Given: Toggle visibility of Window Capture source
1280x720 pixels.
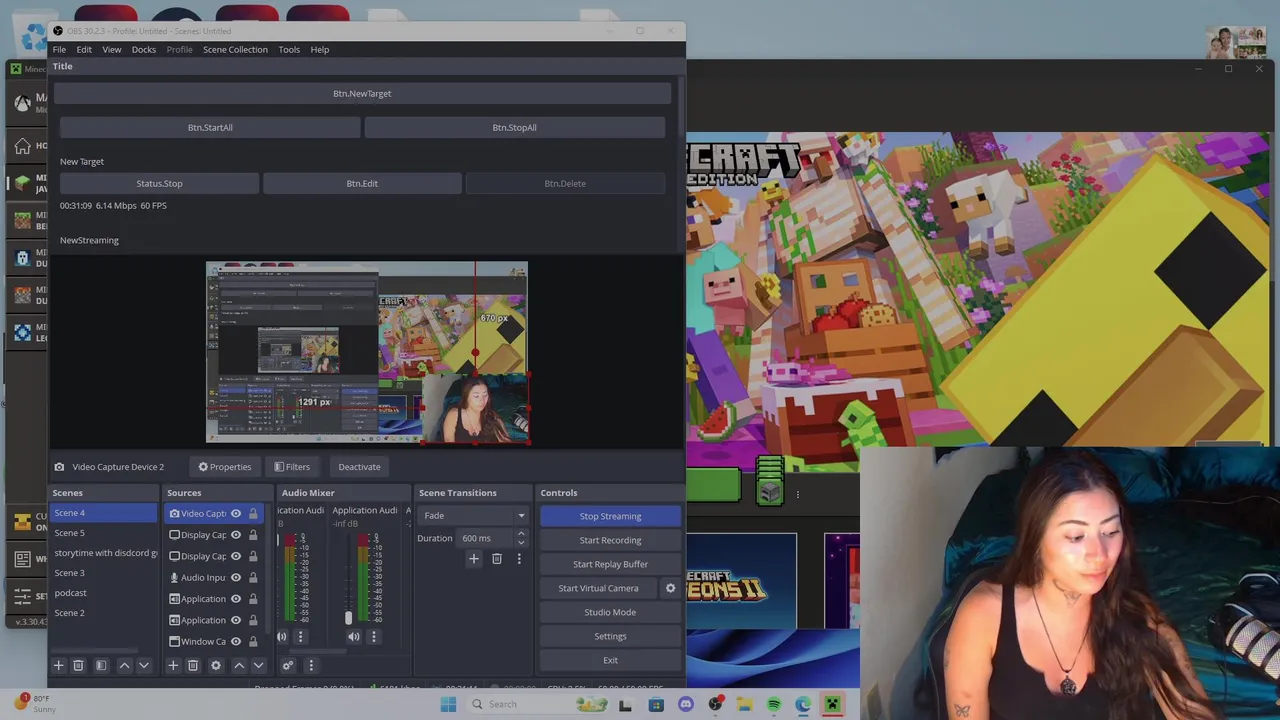Looking at the screenshot, I should pos(236,641).
